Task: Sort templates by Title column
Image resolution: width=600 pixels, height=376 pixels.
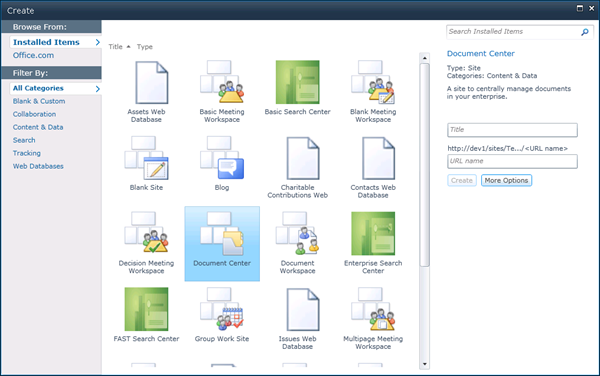Action: [x=115, y=47]
